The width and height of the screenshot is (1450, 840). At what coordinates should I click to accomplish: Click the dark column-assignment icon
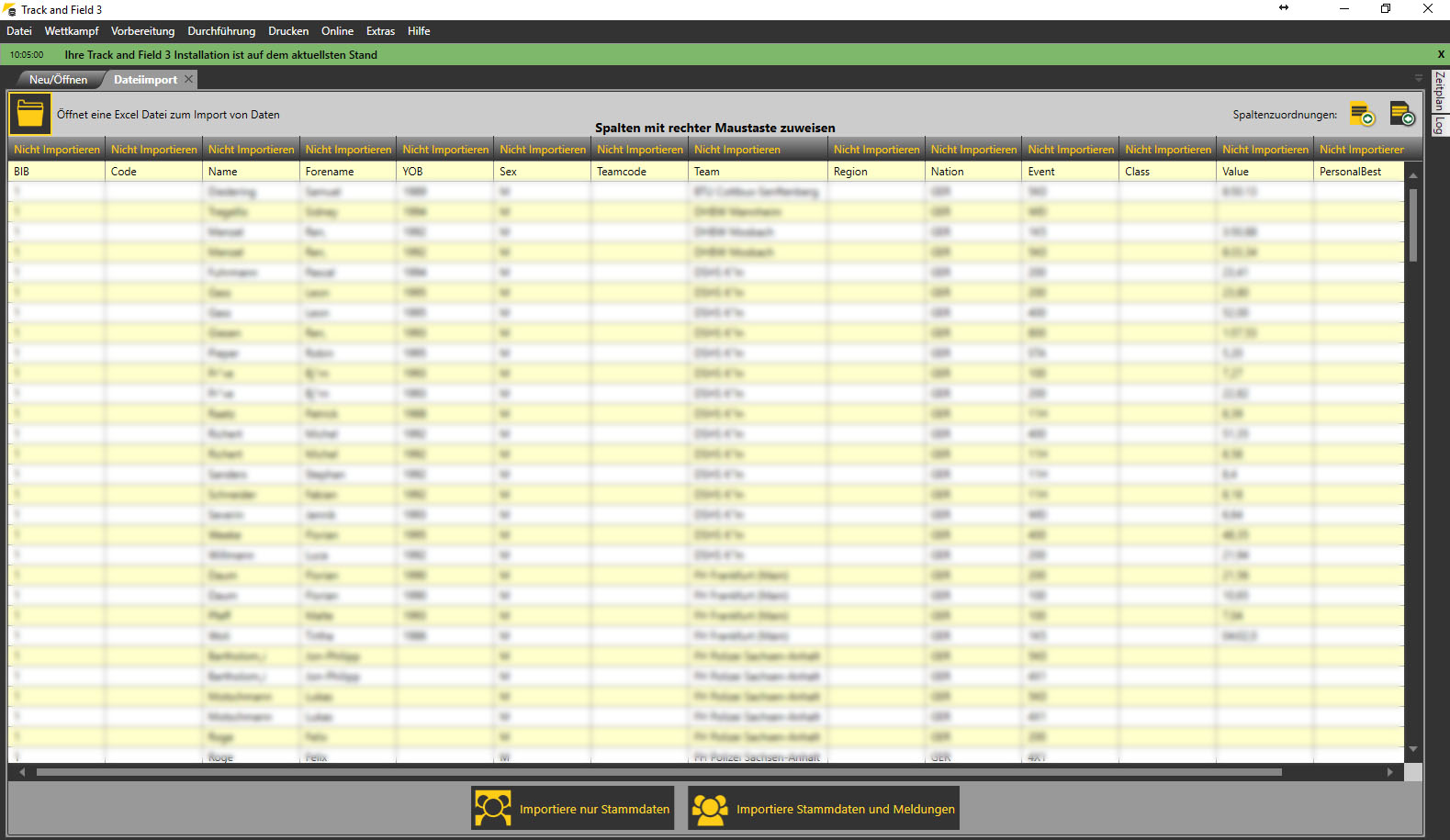pyautogui.click(x=1402, y=115)
